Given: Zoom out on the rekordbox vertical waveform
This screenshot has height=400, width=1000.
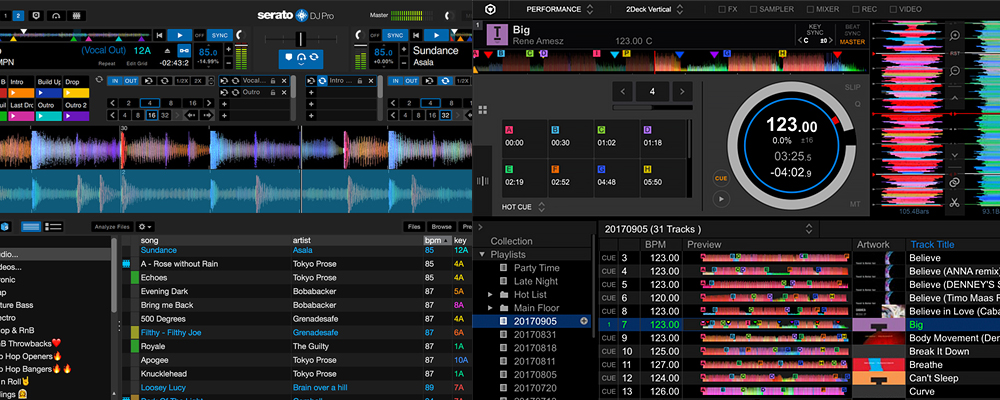Looking at the screenshot, I should pyautogui.click(x=955, y=73).
